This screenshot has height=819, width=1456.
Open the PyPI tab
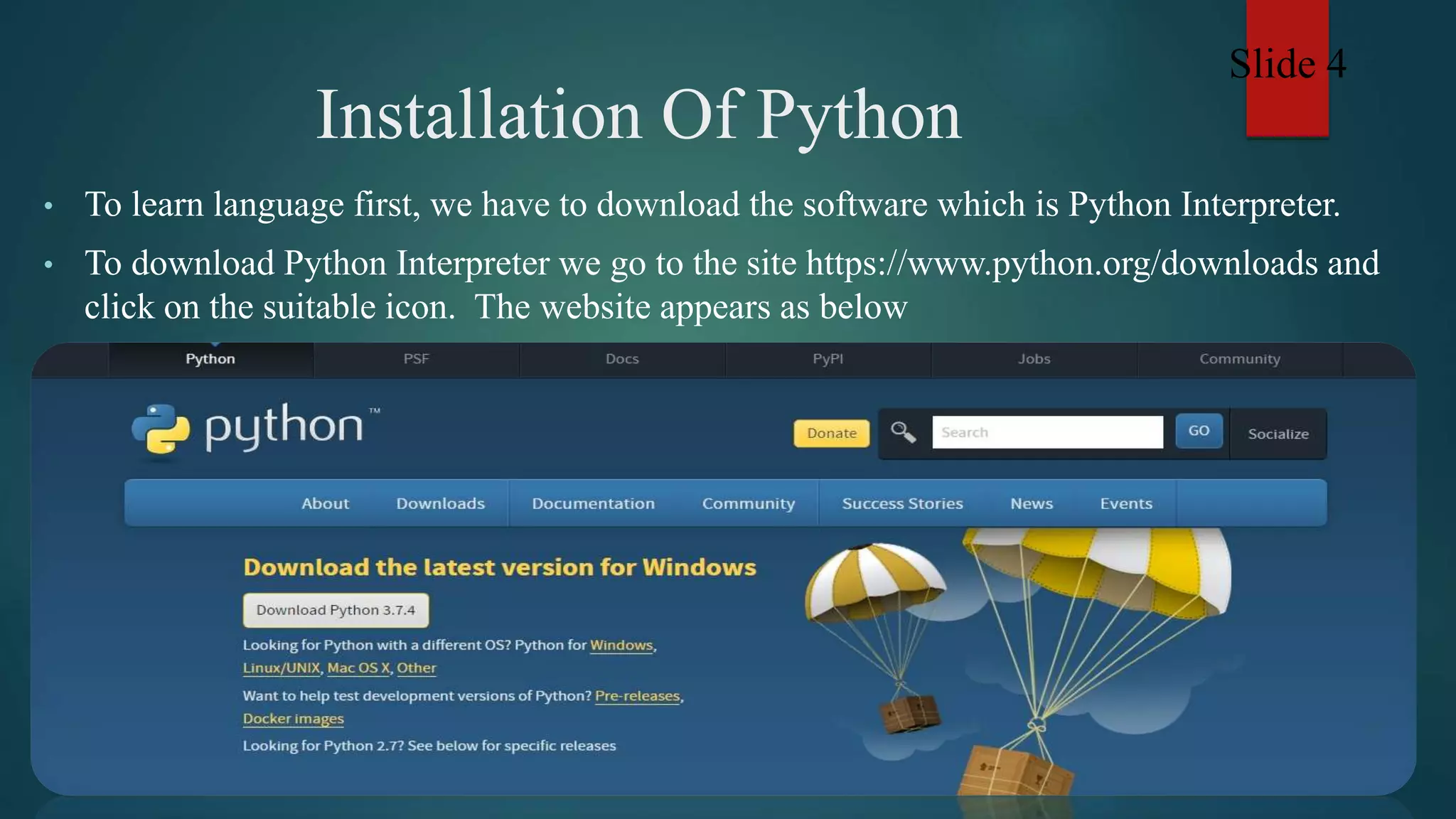coord(828,359)
